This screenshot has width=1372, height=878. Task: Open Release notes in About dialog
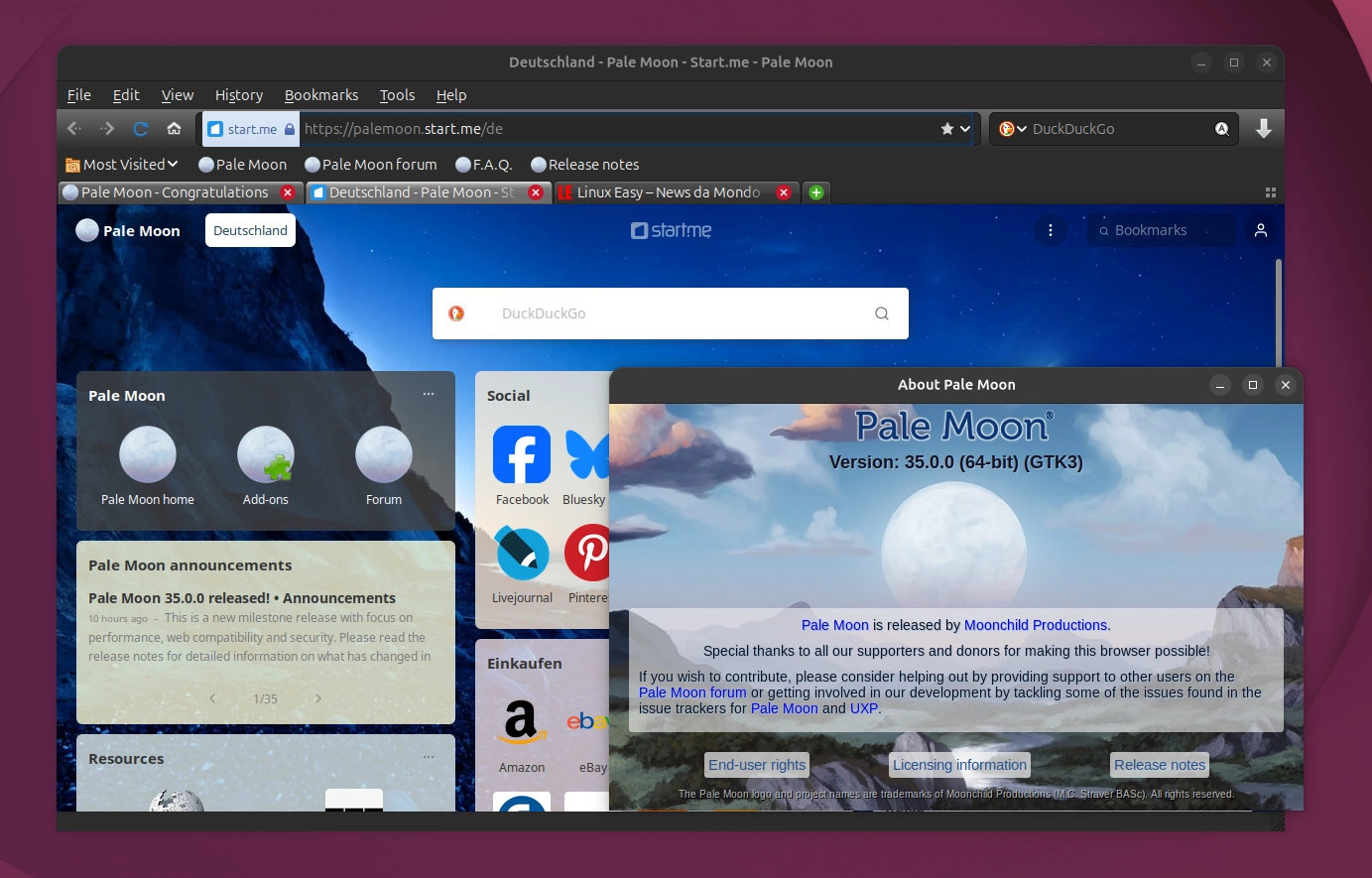pyautogui.click(x=1160, y=765)
